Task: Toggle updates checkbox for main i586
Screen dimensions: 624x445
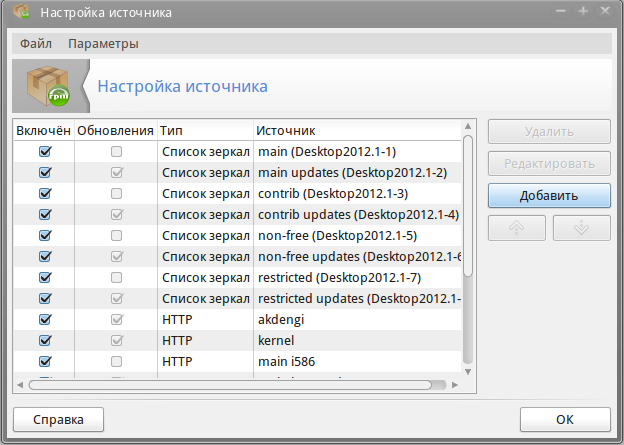Action: pyautogui.click(x=117, y=361)
